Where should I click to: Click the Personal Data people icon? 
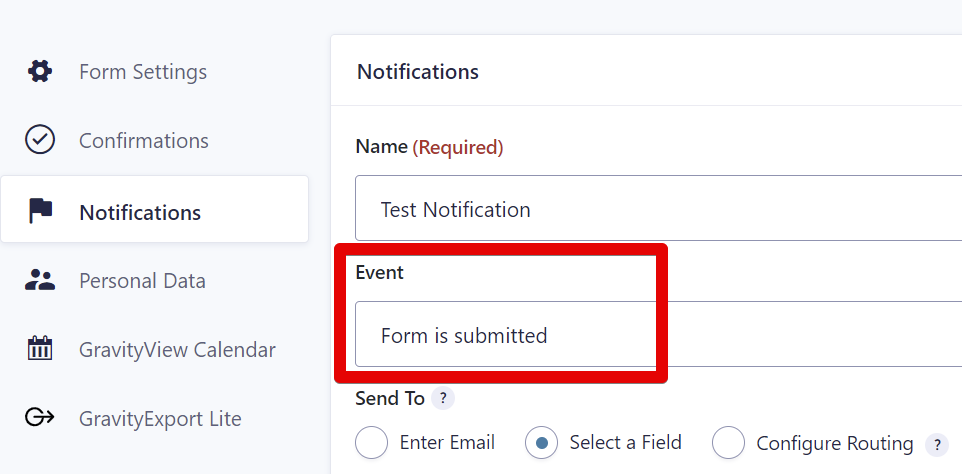click(40, 280)
